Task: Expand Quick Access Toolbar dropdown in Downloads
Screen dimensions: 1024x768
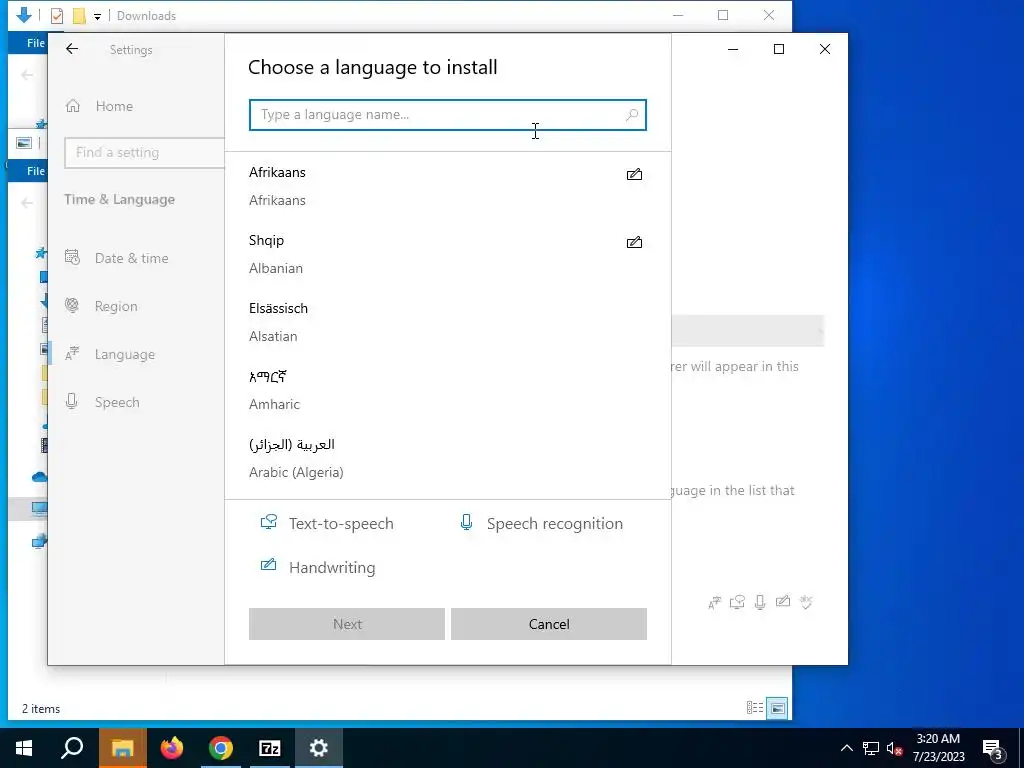Action: click(x=97, y=16)
